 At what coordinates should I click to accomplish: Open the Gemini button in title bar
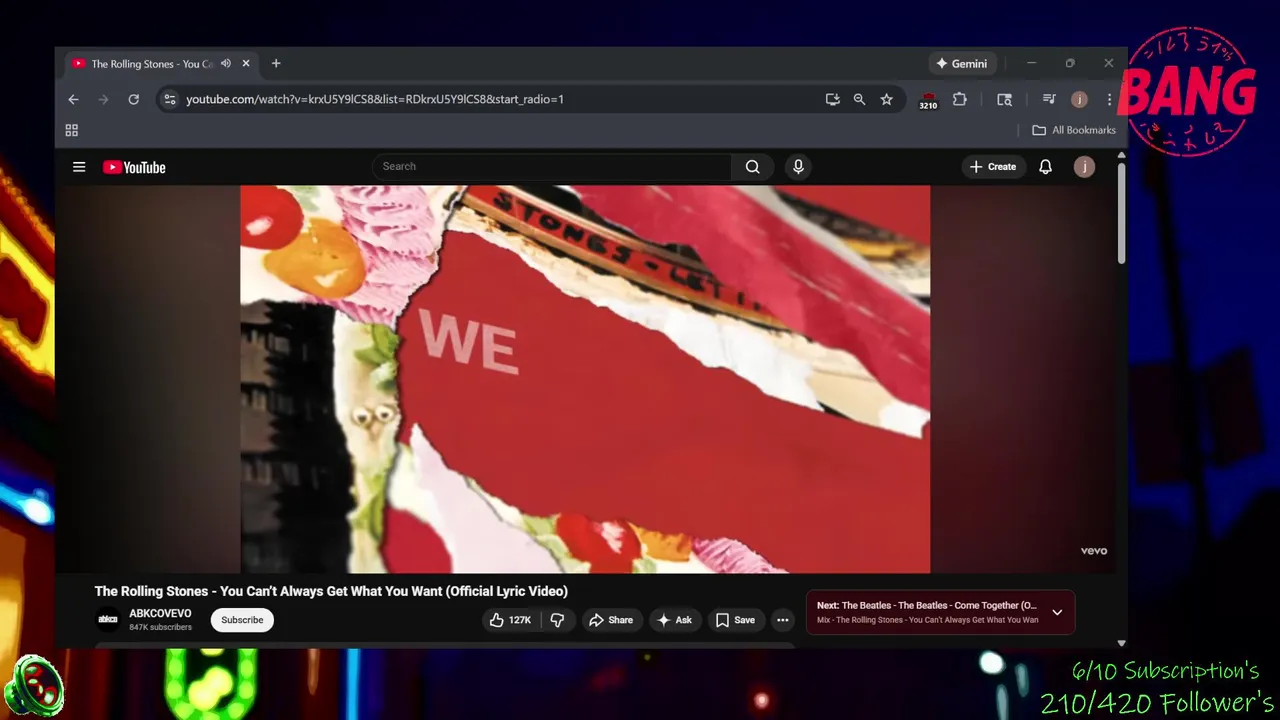[x=961, y=63]
